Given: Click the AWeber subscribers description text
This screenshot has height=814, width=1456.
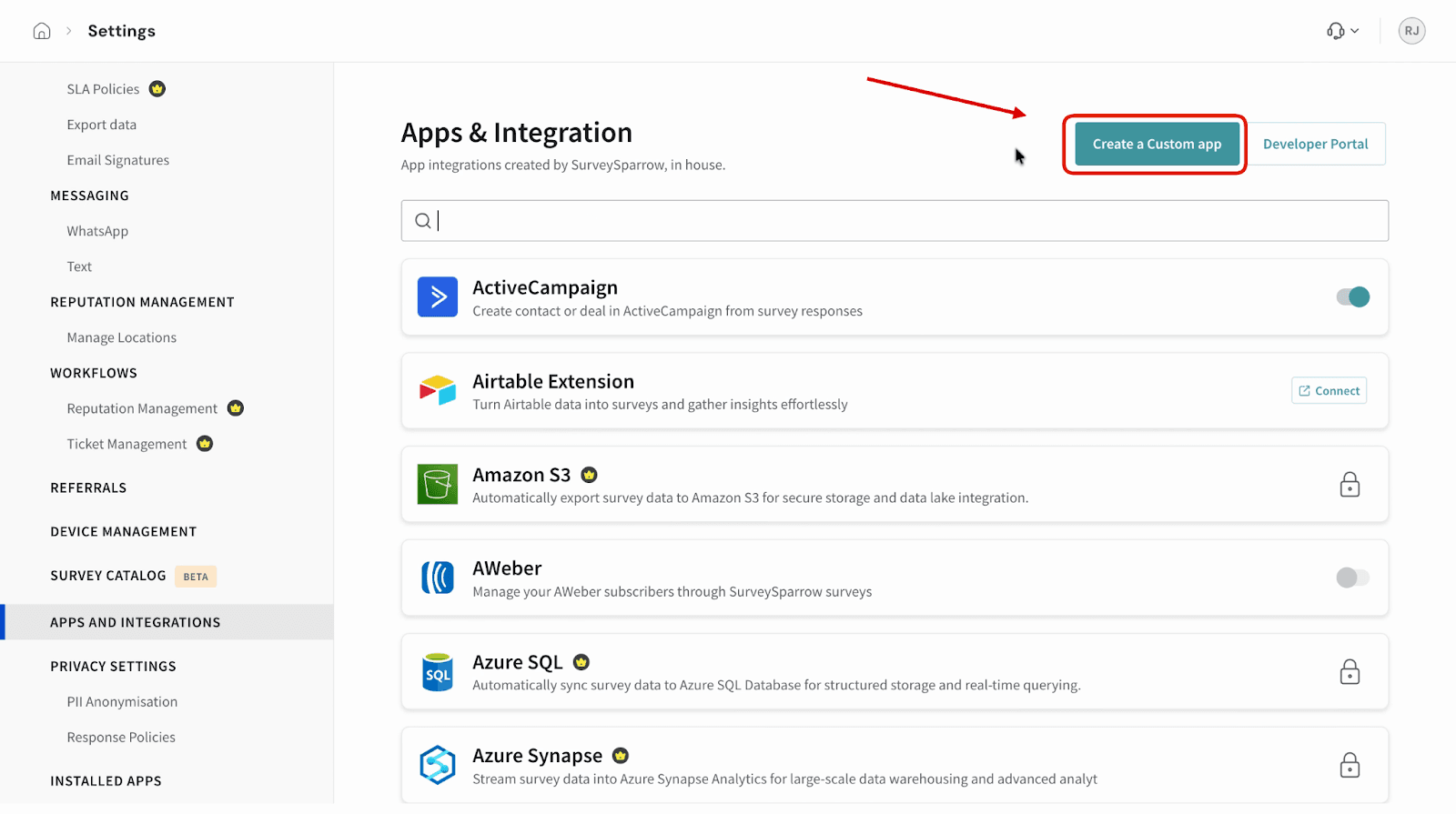Looking at the screenshot, I should (672, 592).
